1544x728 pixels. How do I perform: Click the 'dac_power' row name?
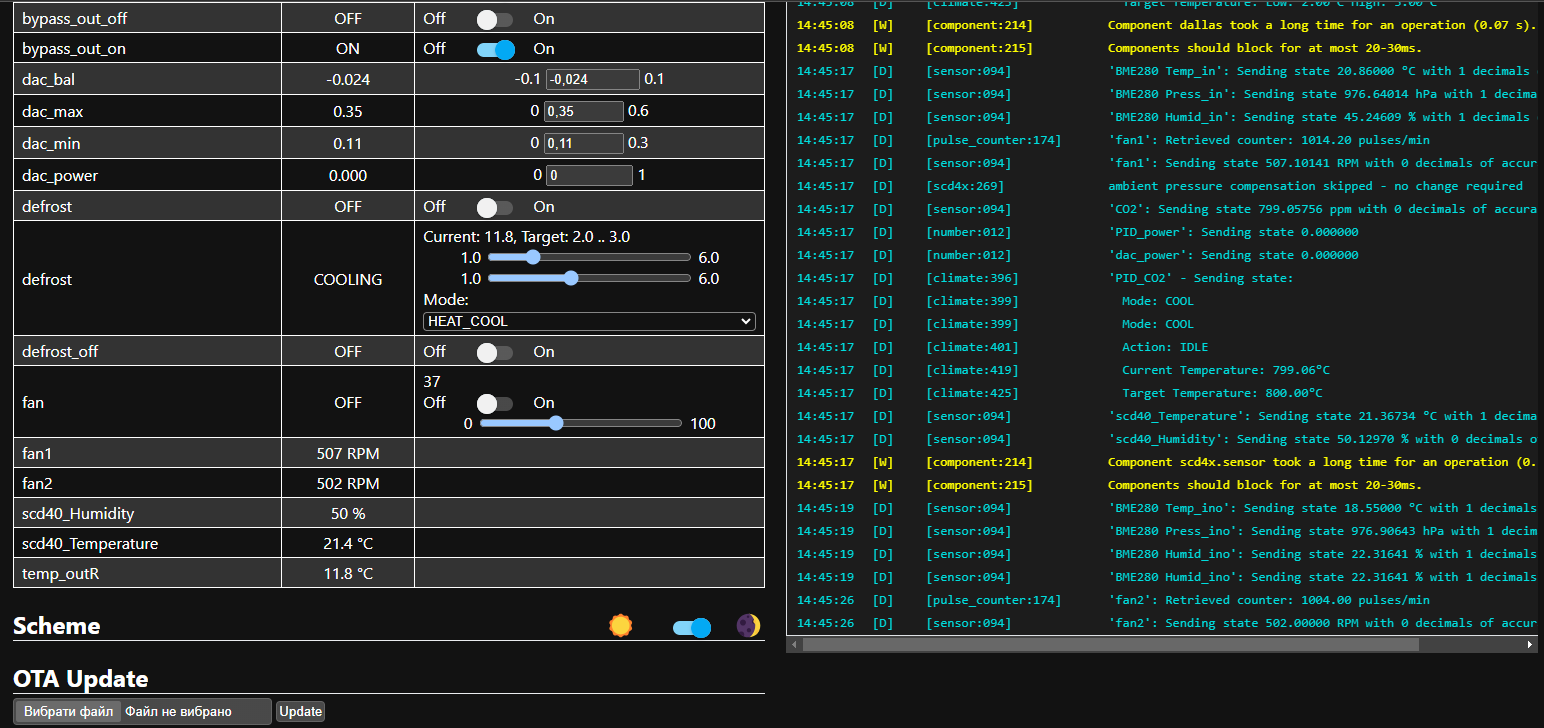(x=60, y=176)
